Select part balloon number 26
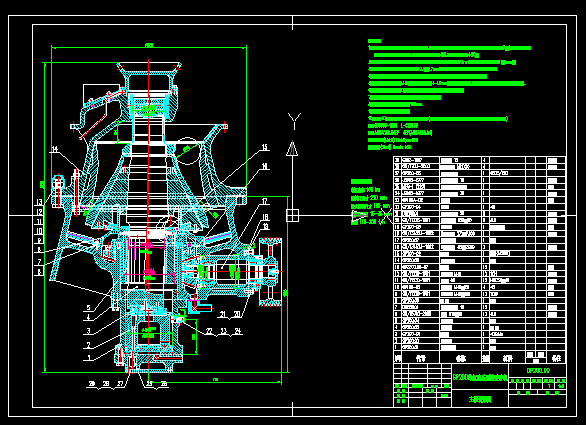This screenshot has height=425, width=586. tap(163, 384)
